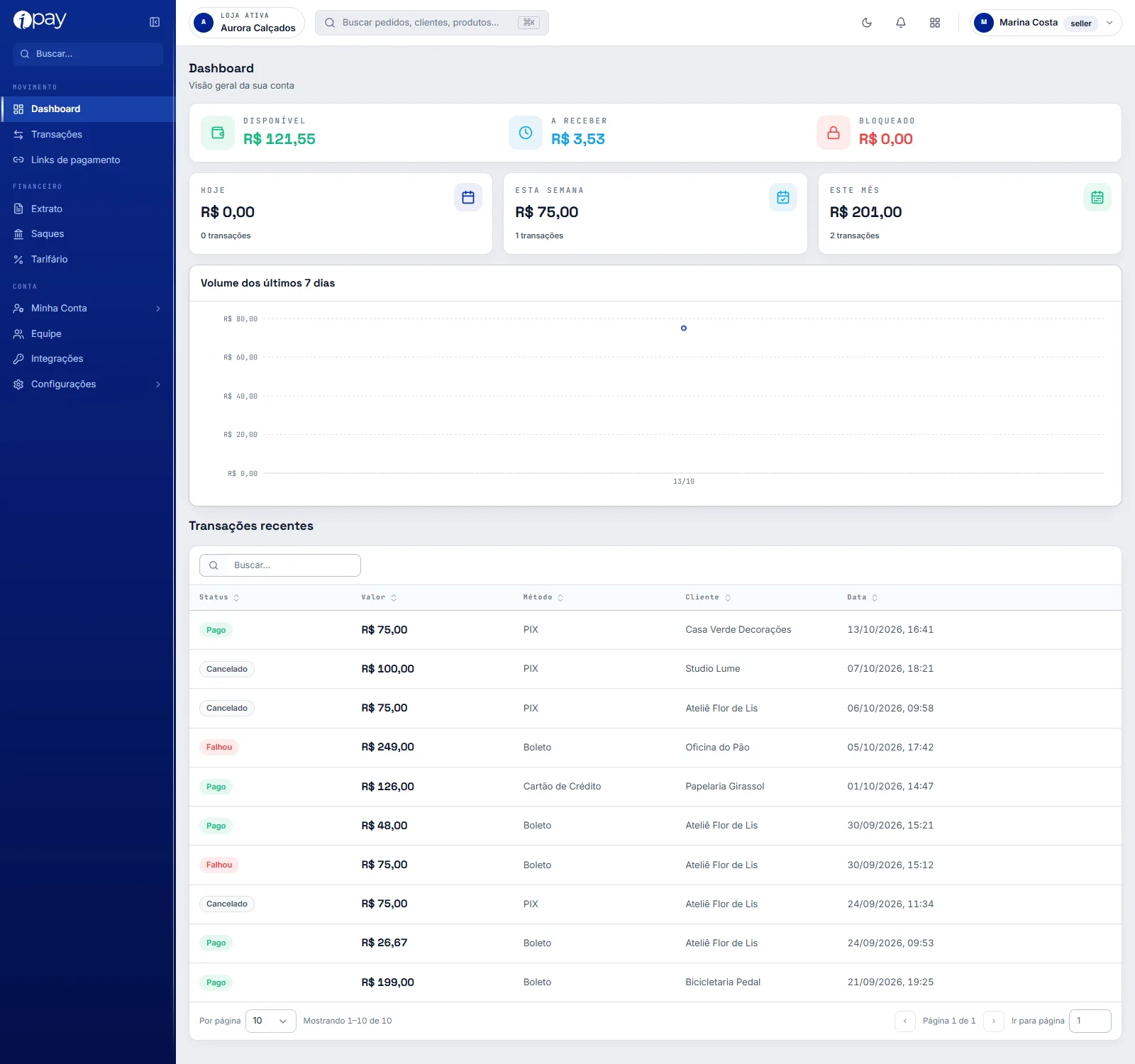Select the Casa Verde Decorações transaction row

coord(655,630)
